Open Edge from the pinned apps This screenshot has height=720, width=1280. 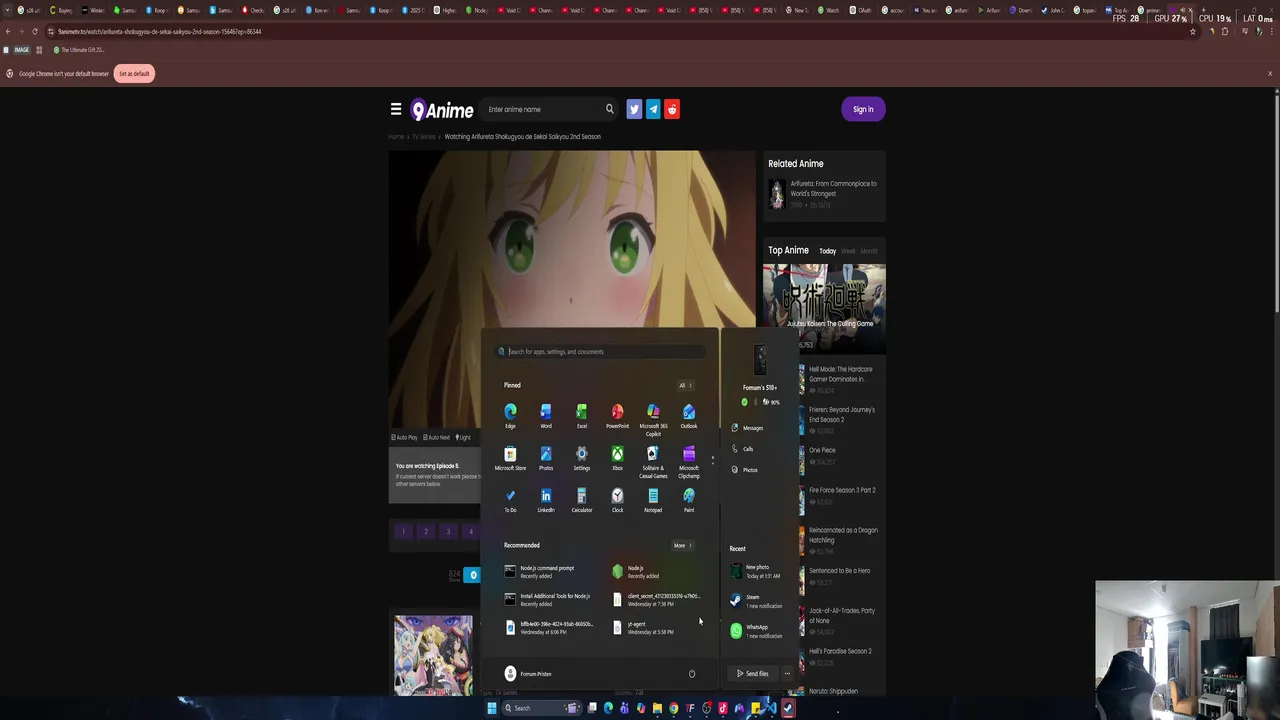click(510, 415)
